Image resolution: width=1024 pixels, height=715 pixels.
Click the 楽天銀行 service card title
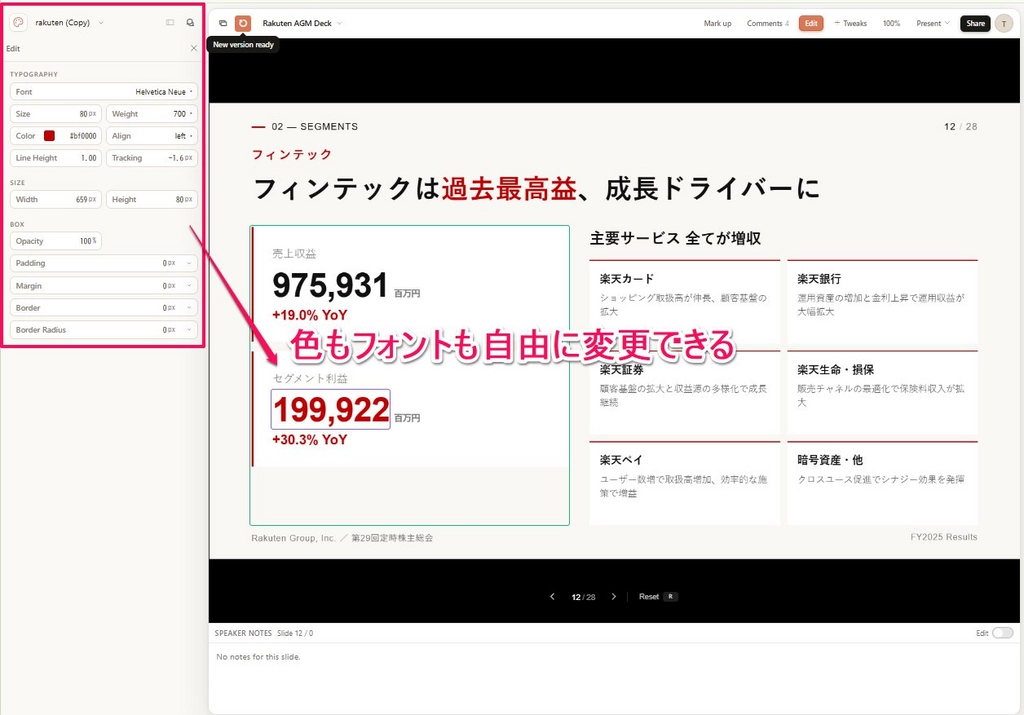(x=819, y=279)
